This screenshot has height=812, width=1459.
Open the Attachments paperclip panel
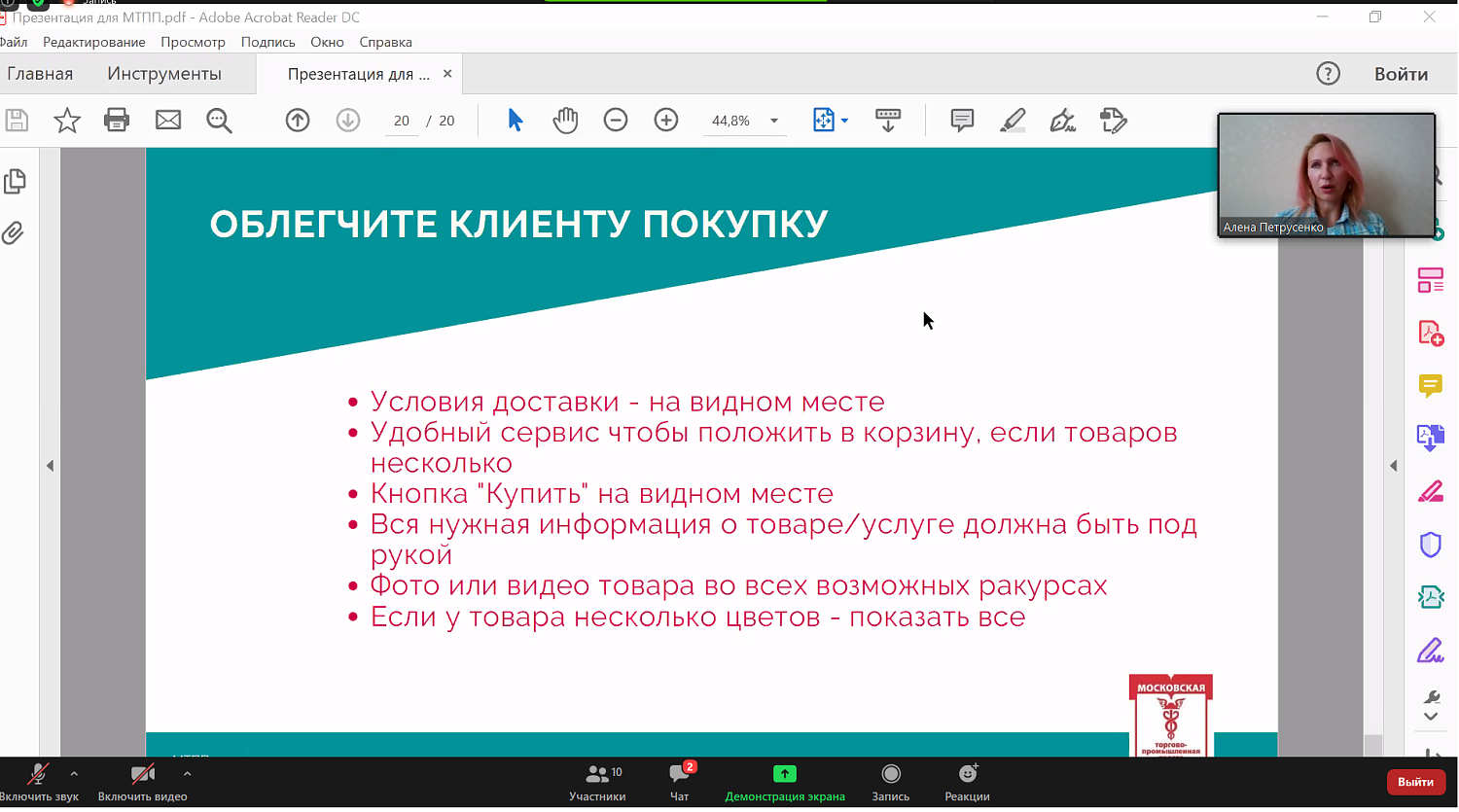(x=13, y=233)
